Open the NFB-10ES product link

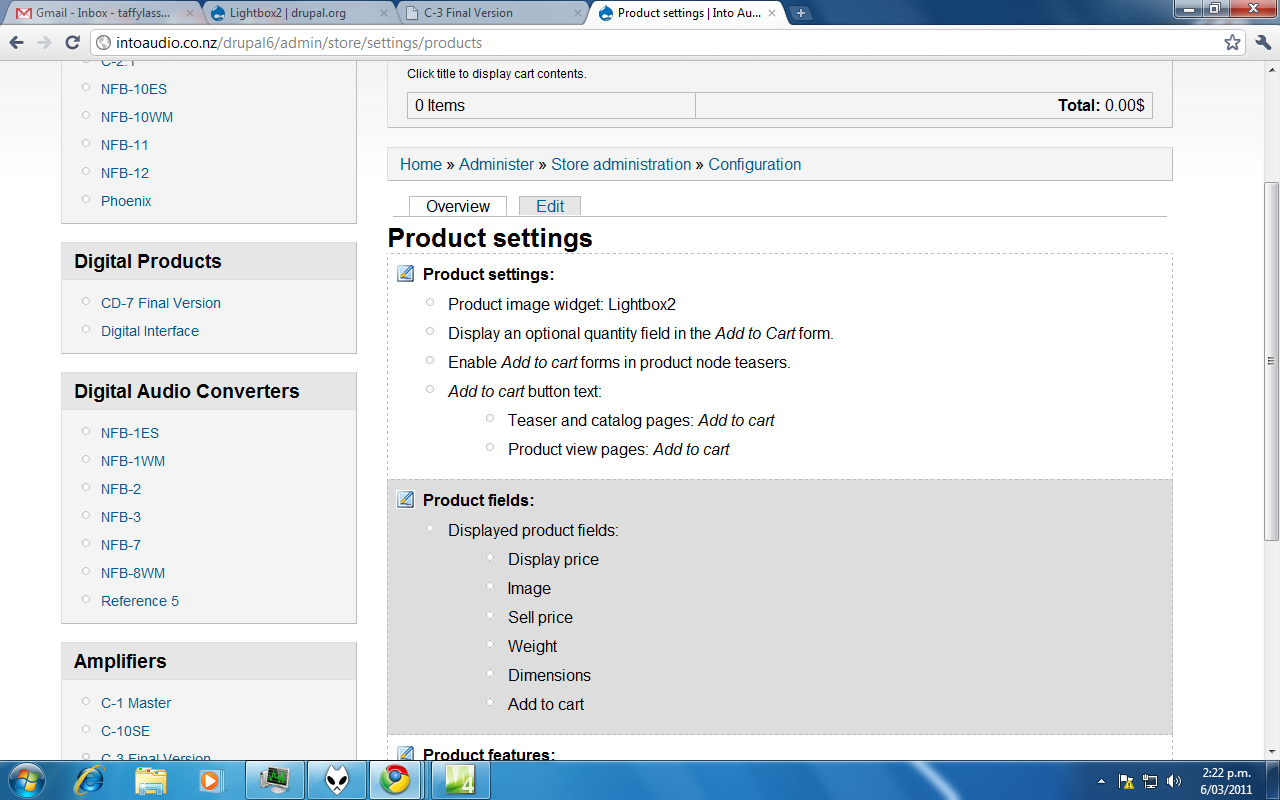(x=134, y=89)
